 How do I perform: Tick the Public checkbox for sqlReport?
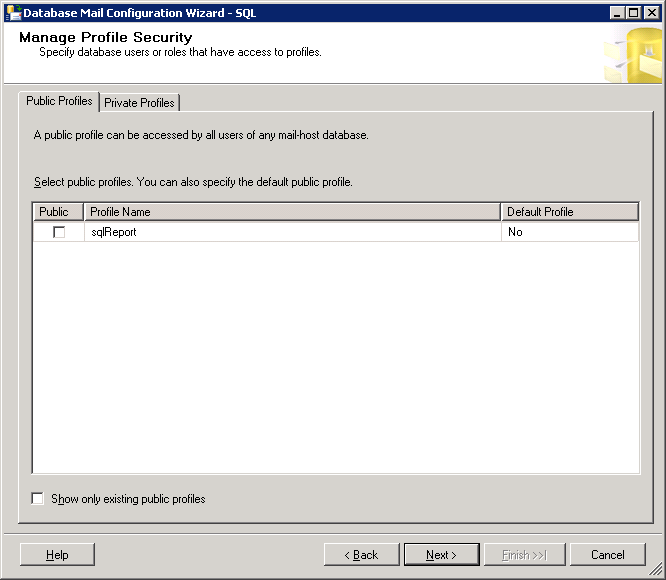click(x=59, y=232)
